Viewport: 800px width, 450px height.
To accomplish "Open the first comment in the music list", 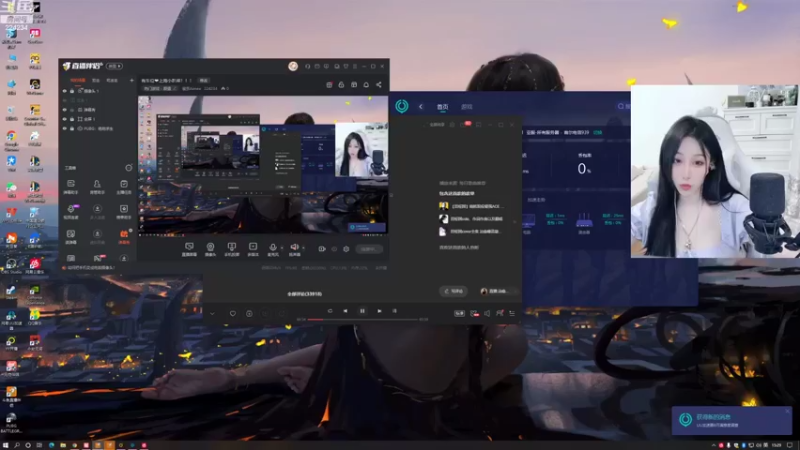I will tap(472, 206).
